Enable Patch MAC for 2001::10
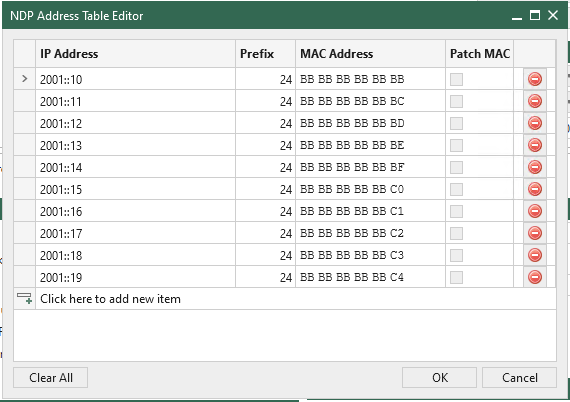 coord(456,79)
